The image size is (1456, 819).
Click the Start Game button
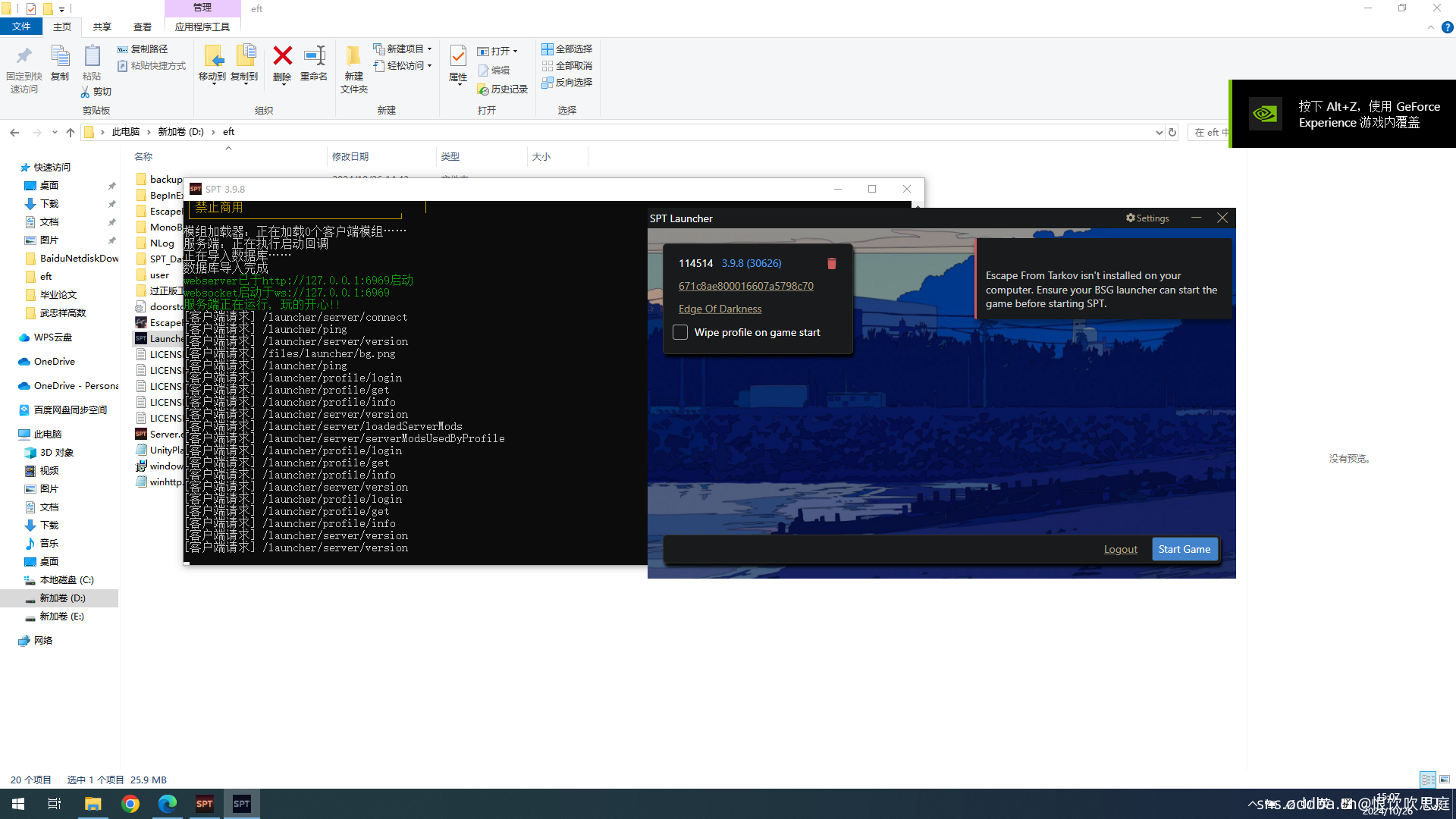click(x=1185, y=549)
